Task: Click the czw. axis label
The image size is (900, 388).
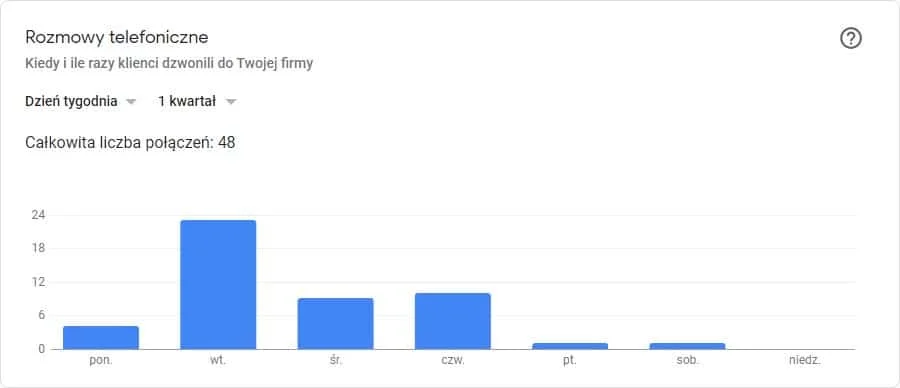Action: coord(452,361)
